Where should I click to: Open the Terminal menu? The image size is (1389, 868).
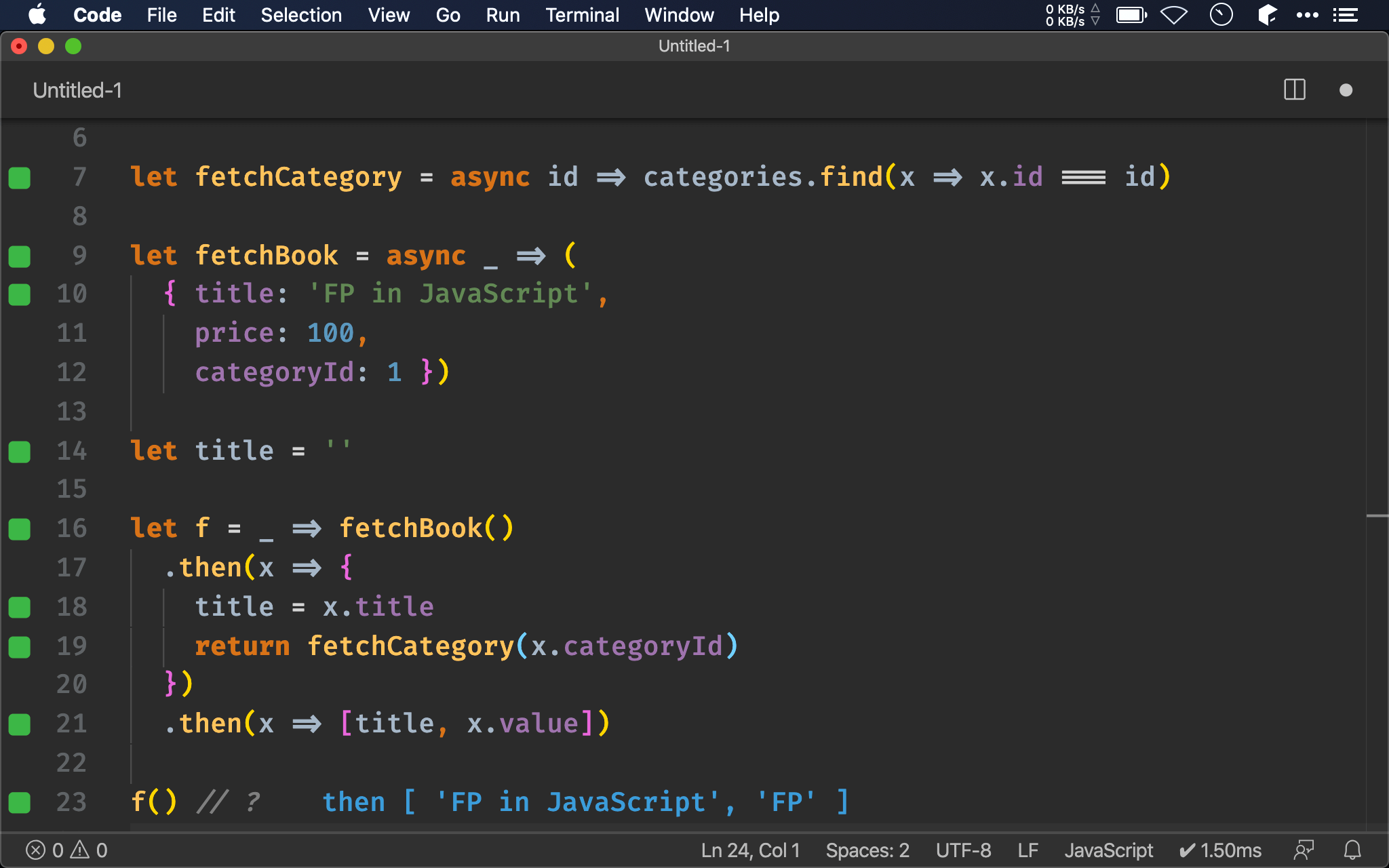click(x=582, y=15)
